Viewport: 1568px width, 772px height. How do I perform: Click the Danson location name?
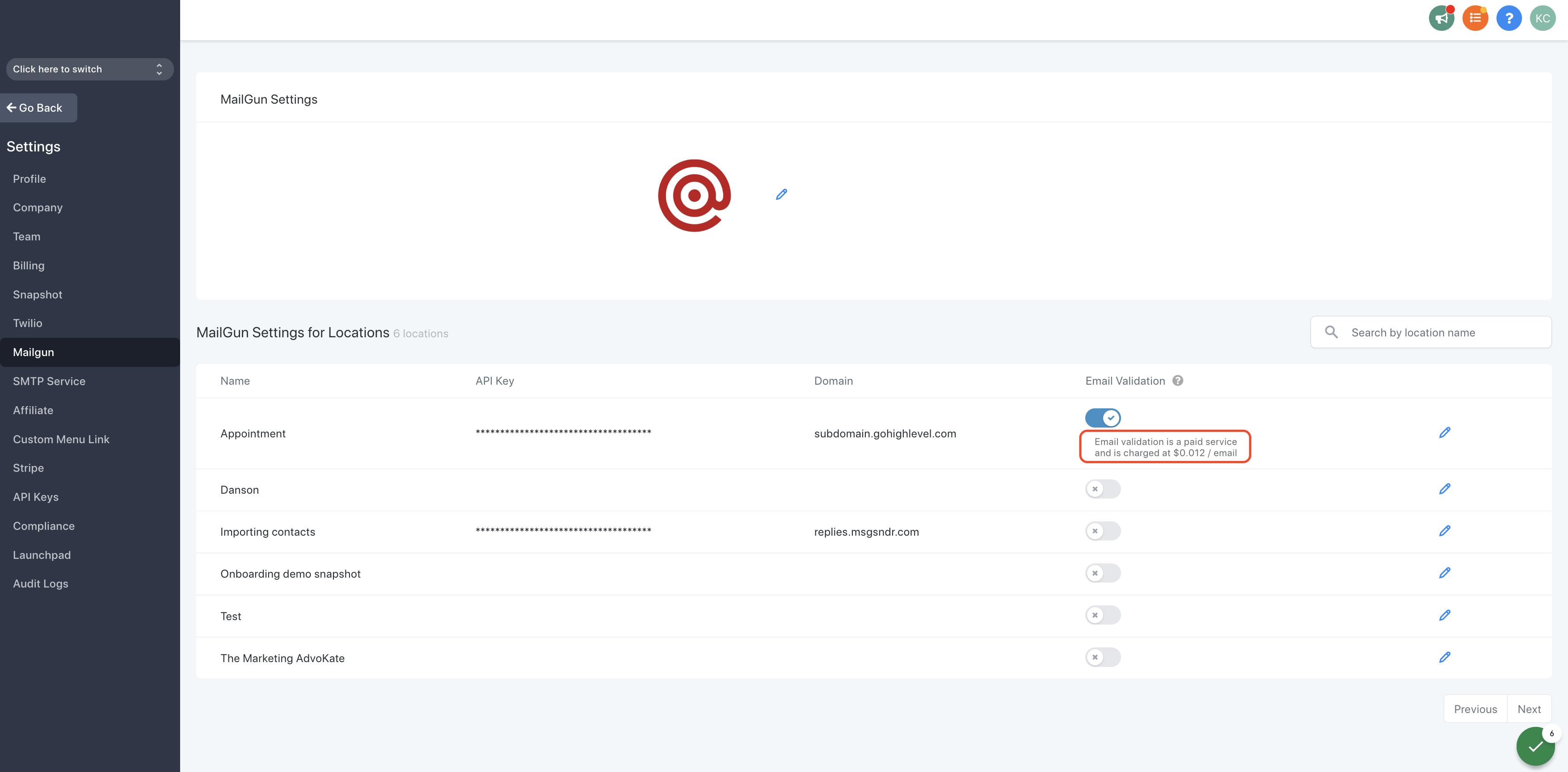coord(239,491)
